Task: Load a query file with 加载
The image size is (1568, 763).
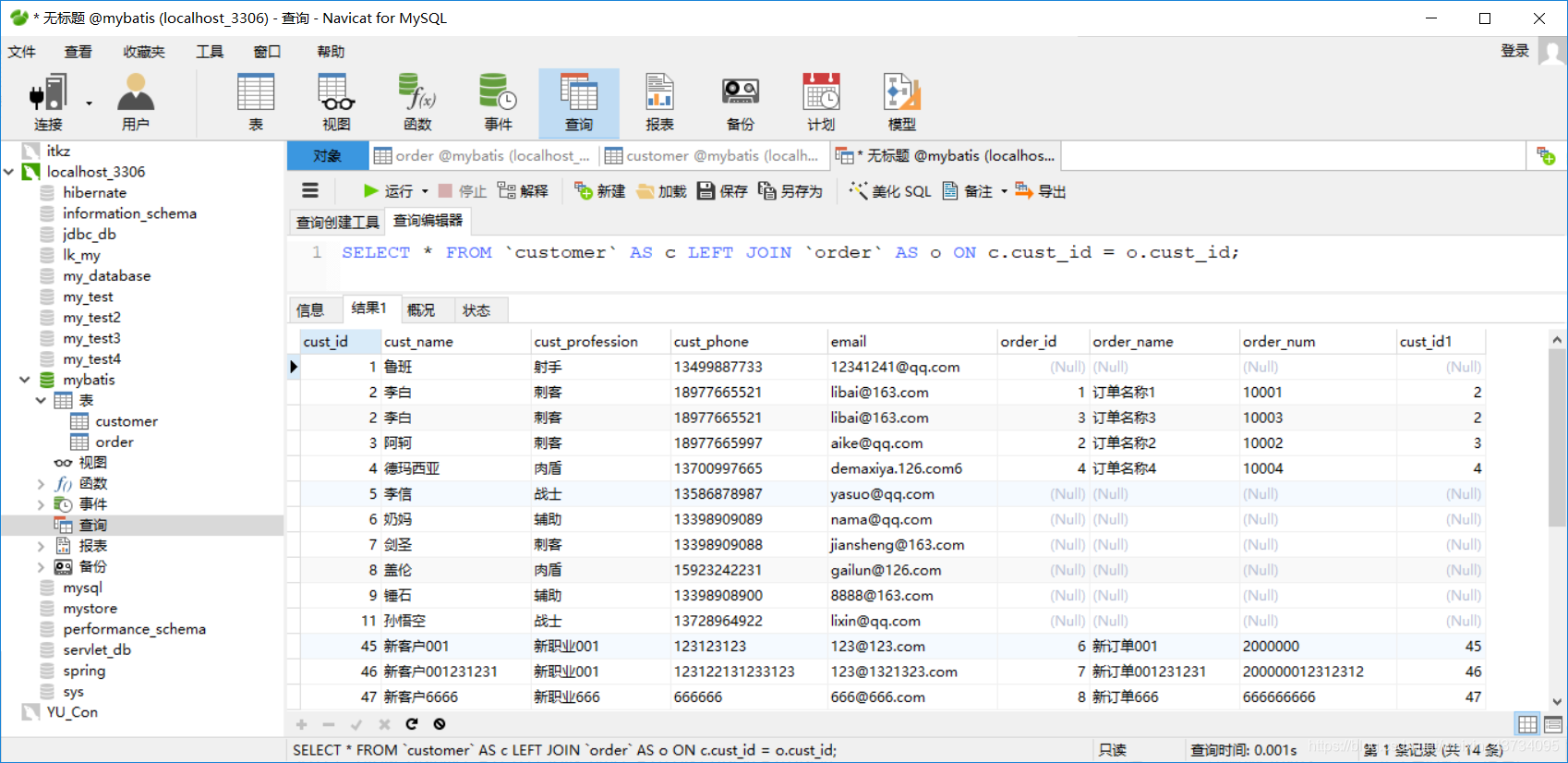Action: pos(661,191)
